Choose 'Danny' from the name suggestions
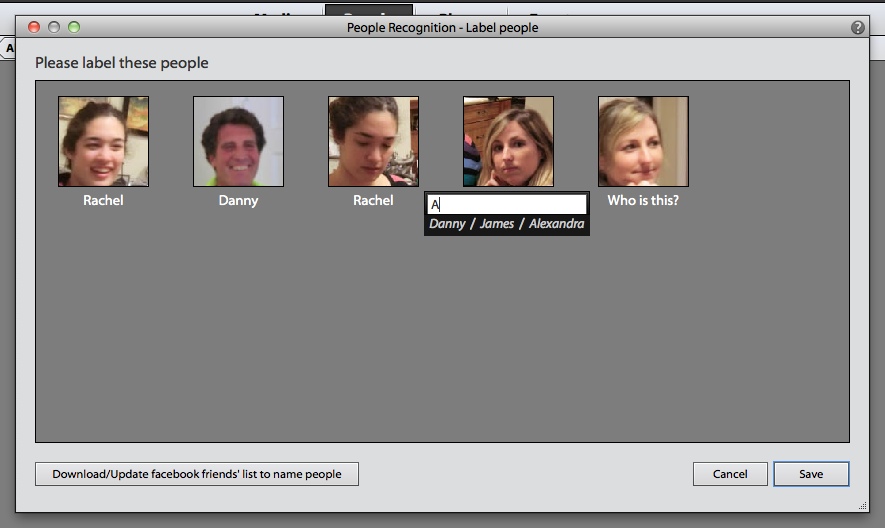The image size is (885, 528). point(447,224)
